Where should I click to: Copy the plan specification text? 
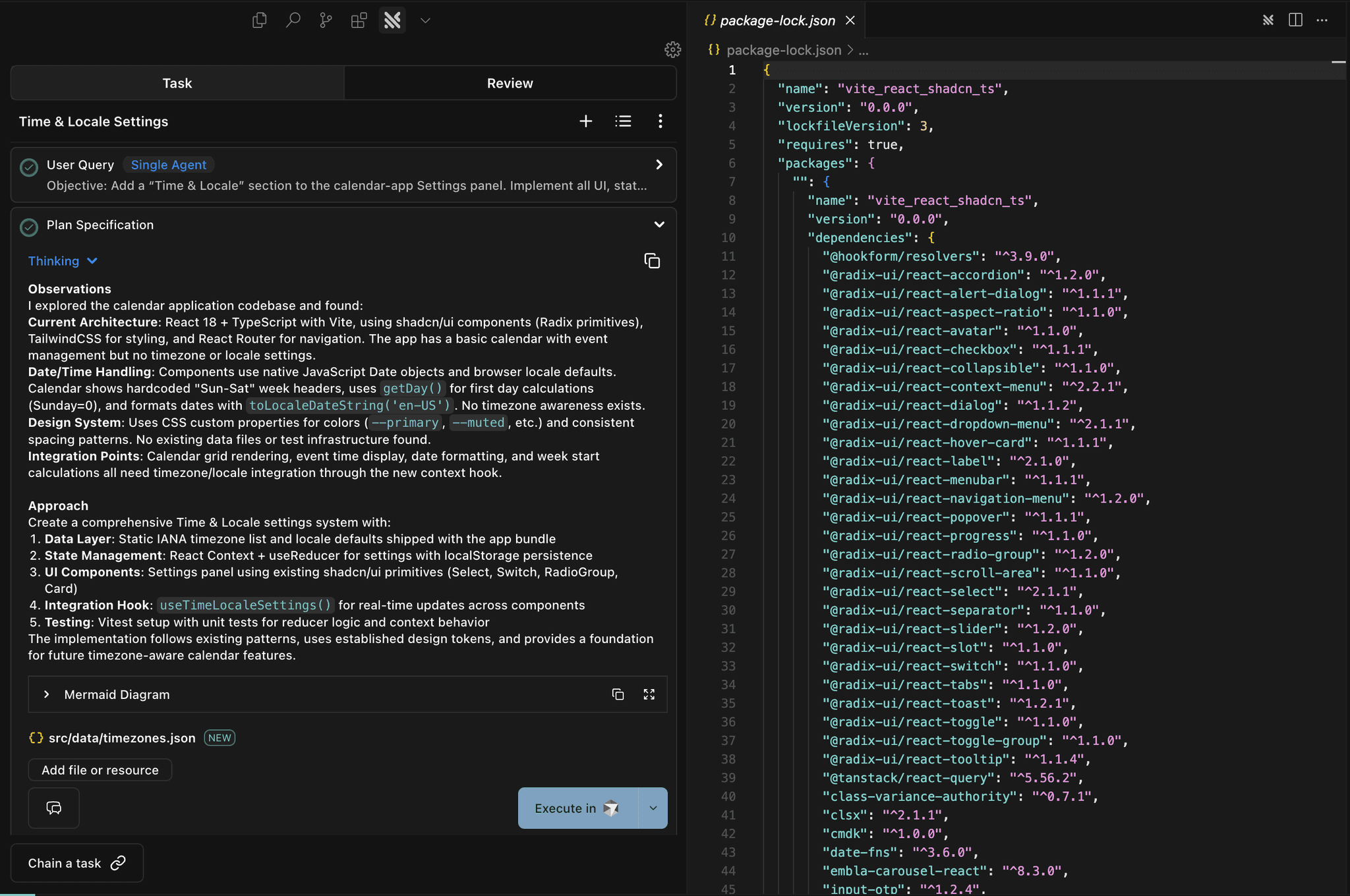pyautogui.click(x=651, y=261)
